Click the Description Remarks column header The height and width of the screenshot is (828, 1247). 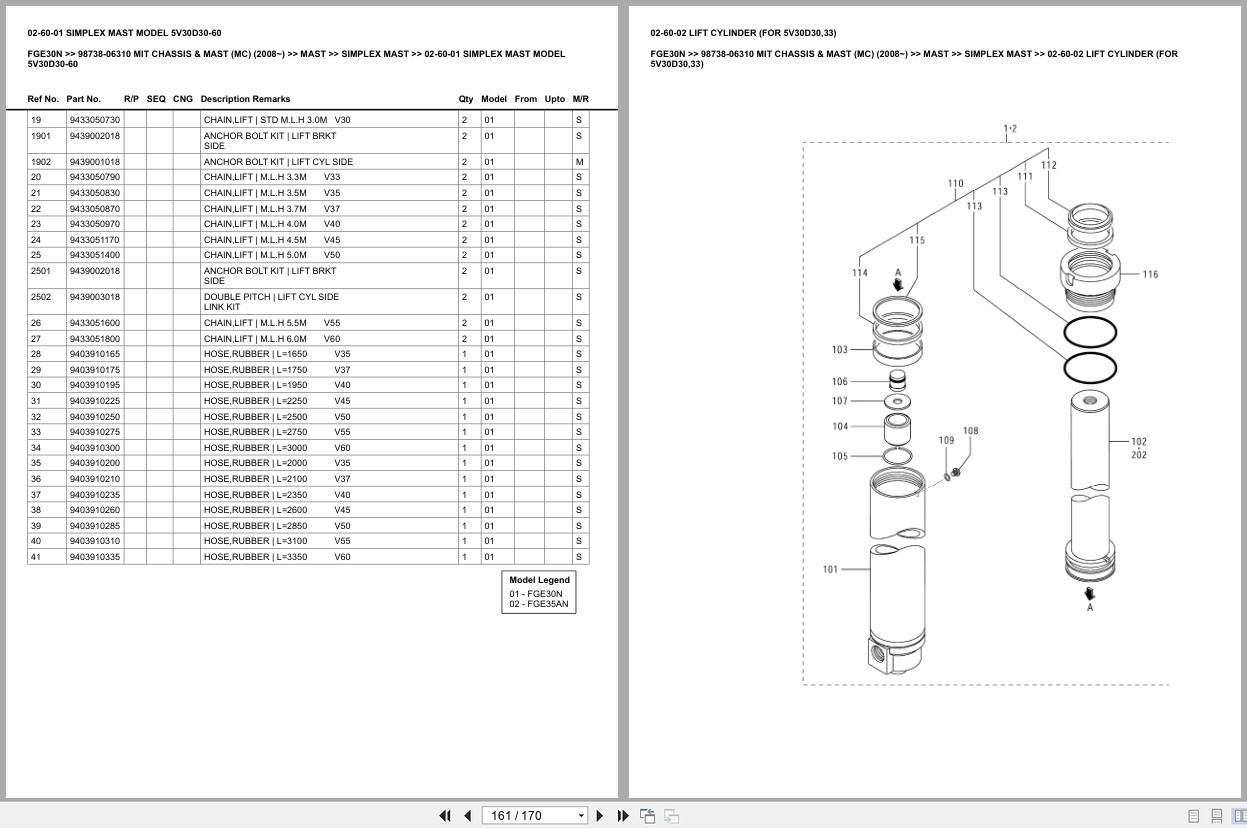(245, 99)
